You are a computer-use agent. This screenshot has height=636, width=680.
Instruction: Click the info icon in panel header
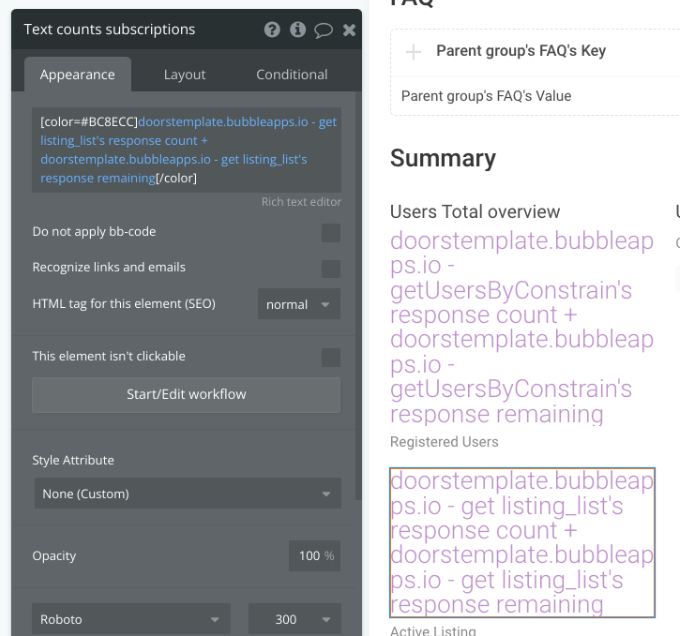[298, 29]
